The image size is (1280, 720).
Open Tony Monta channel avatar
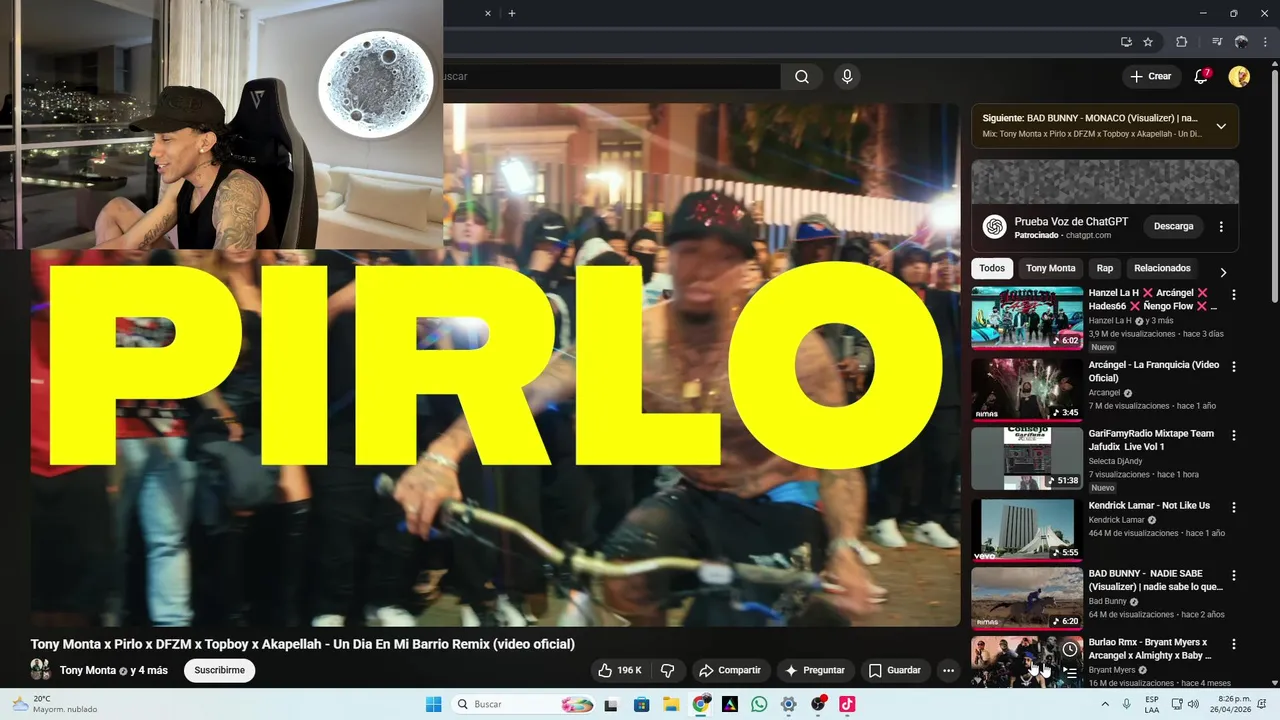coord(41,670)
